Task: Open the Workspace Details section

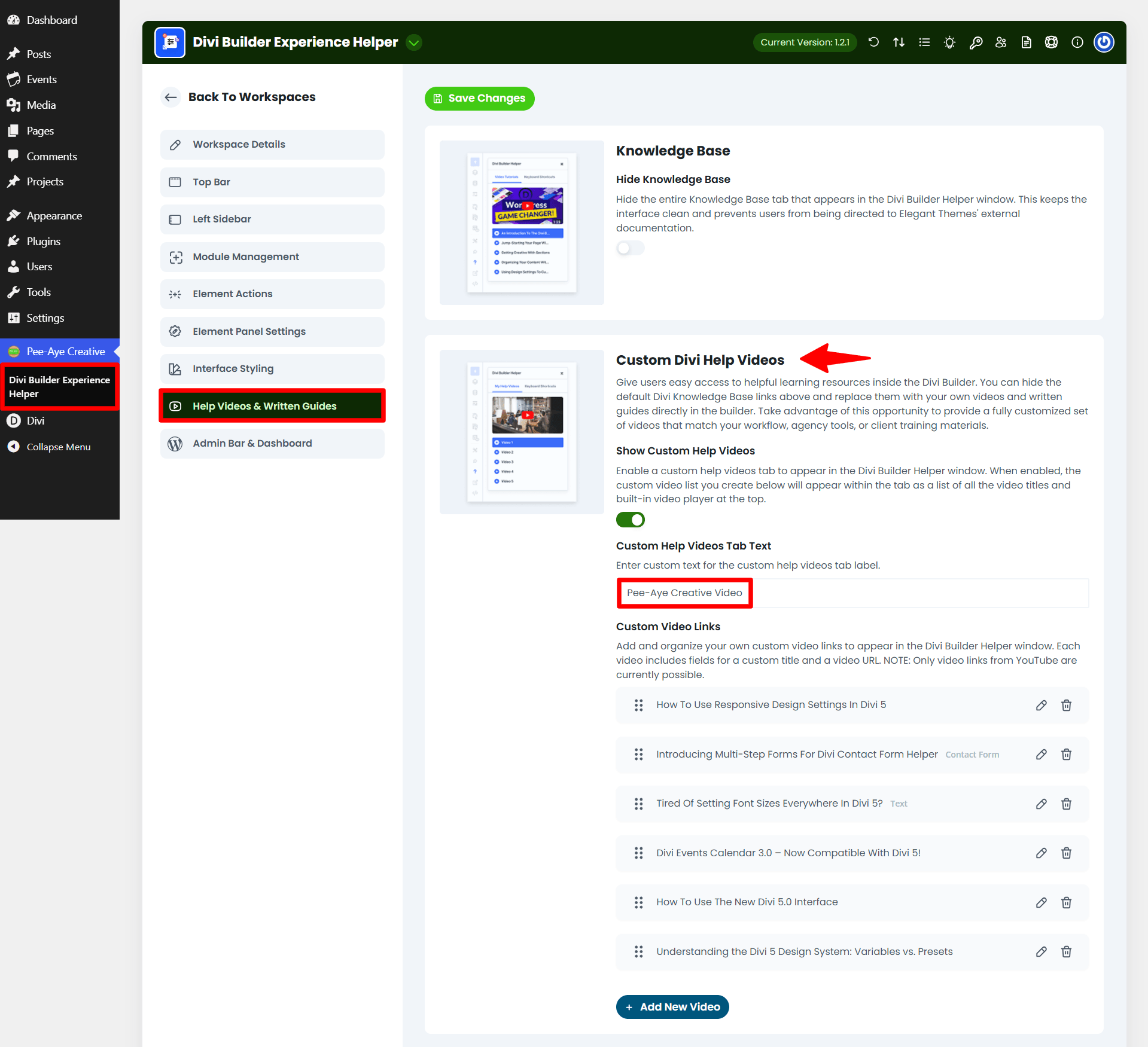Action: tap(272, 144)
